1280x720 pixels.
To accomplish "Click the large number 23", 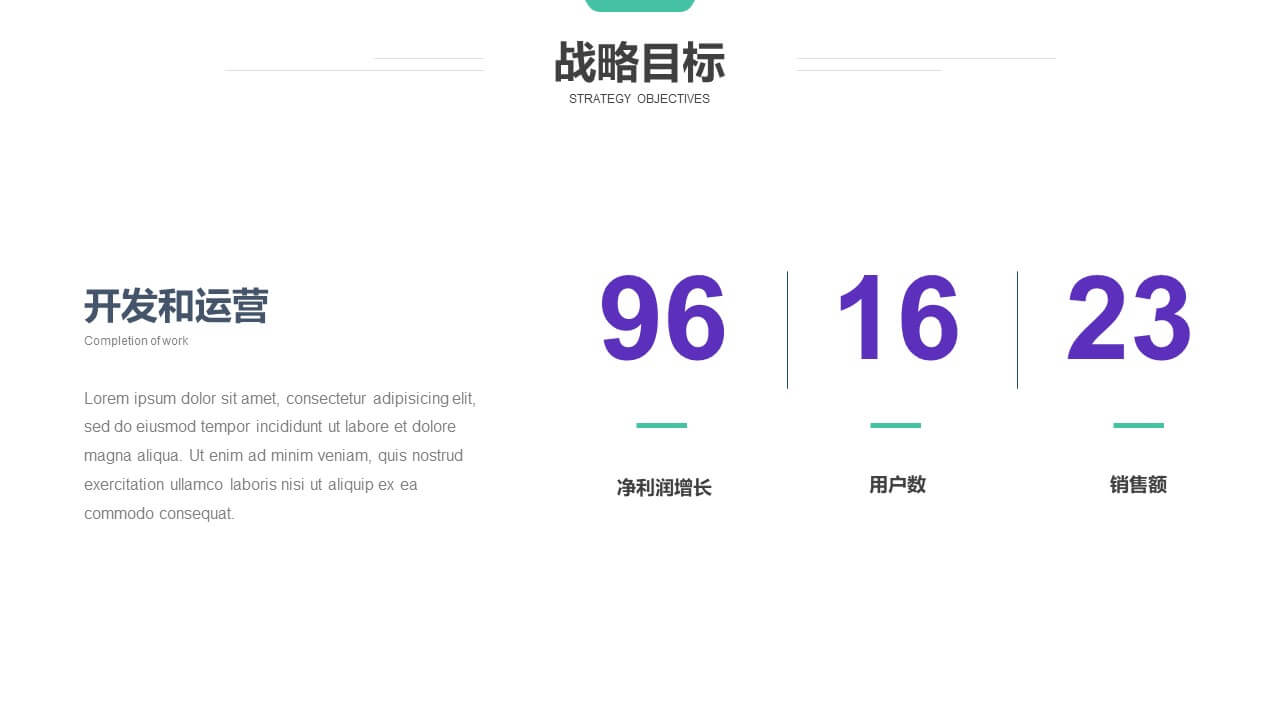I will [1128, 318].
